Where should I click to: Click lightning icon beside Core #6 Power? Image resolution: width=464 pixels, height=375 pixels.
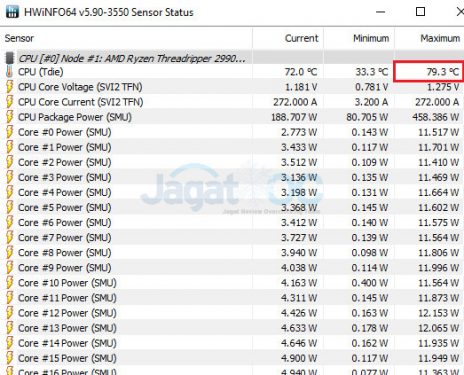(10, 223)
